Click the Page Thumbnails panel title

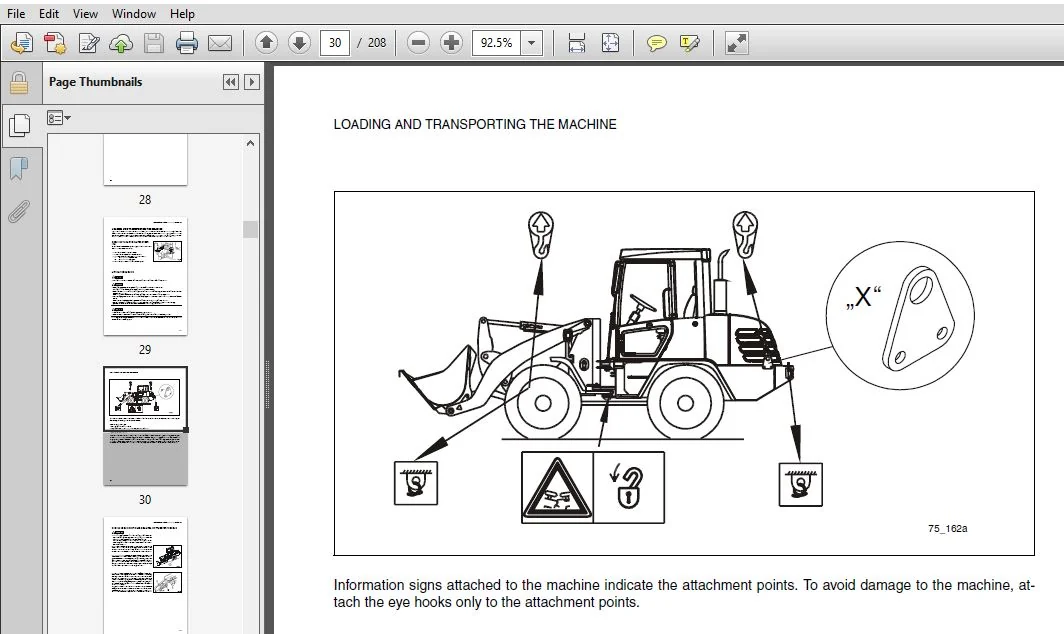click(x=96, y=82)
